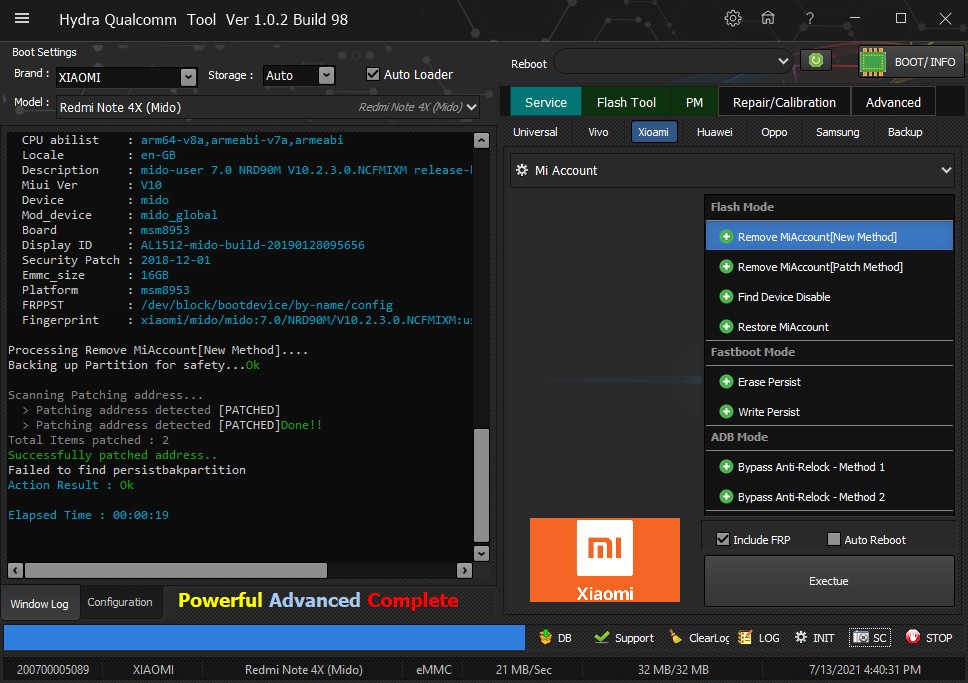Toggle the Include FRP checkbox
This screenshot has width=968, height=683.
click(x=723, y=539)
